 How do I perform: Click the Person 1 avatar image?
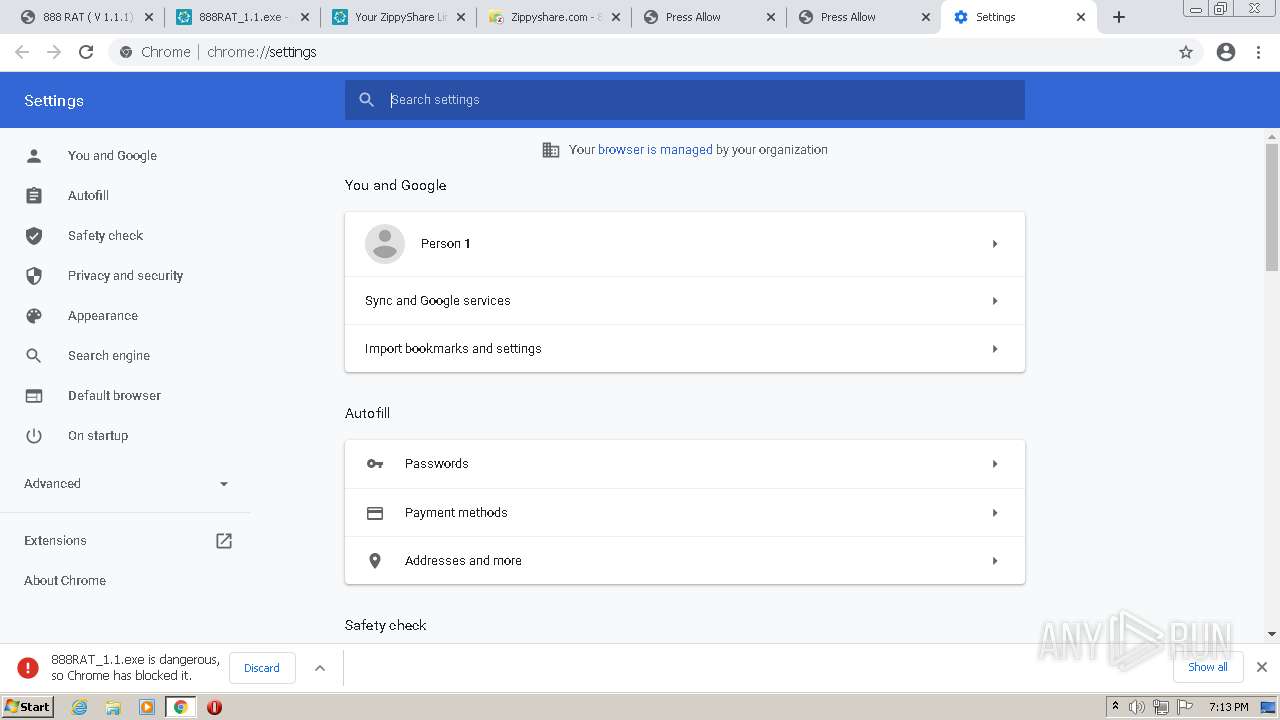[x=385, y=244]
